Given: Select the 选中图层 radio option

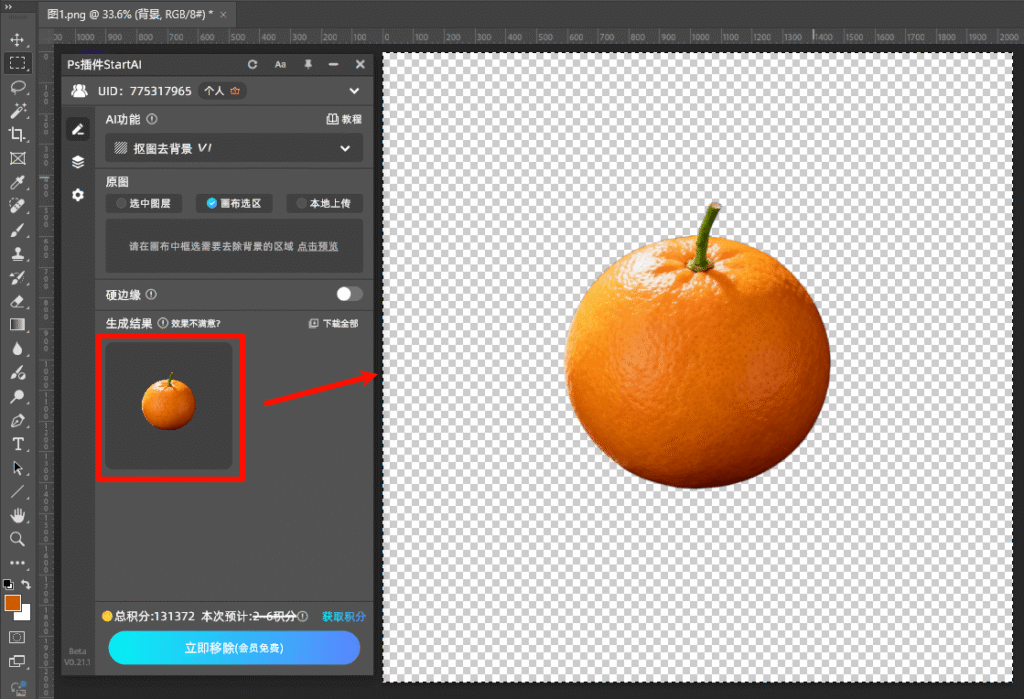Looking at the screenshot, I should pos(143,203).
